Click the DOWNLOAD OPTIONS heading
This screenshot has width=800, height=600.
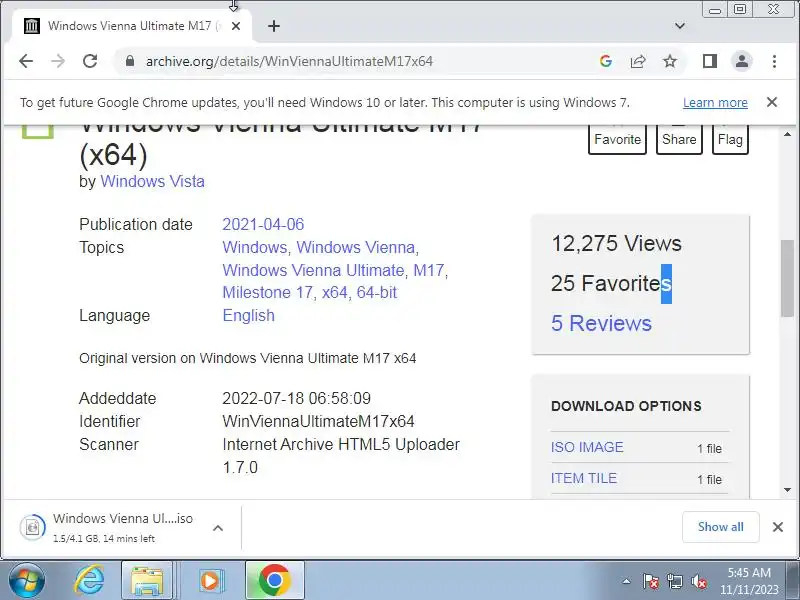626,406
